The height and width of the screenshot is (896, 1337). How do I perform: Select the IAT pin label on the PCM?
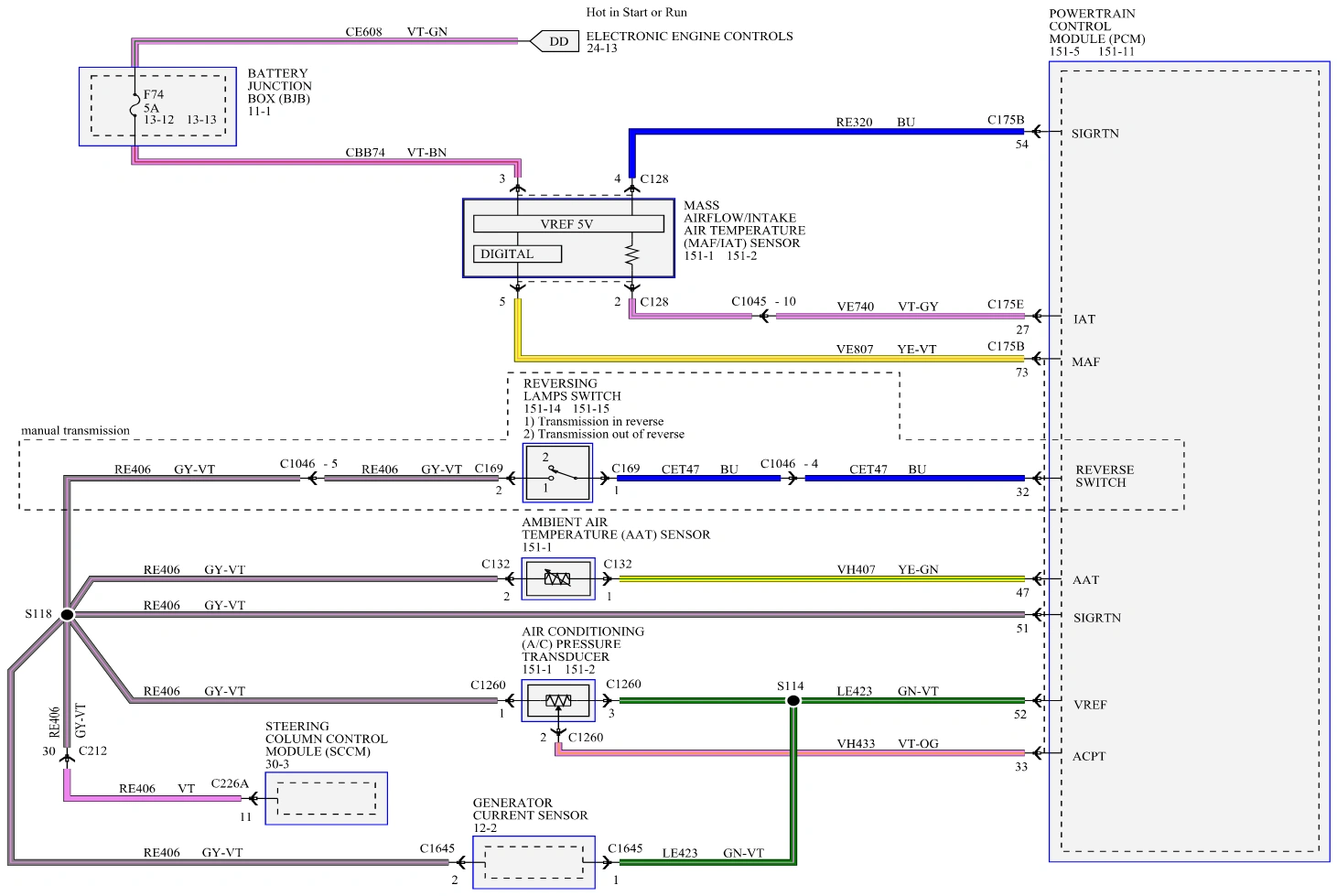pyautogui.click(x=1084, y=319)
